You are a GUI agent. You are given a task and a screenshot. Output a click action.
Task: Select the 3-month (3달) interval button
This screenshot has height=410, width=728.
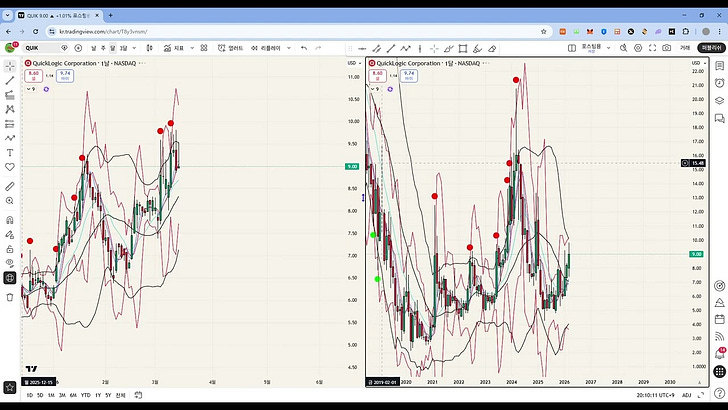(124, 48)
